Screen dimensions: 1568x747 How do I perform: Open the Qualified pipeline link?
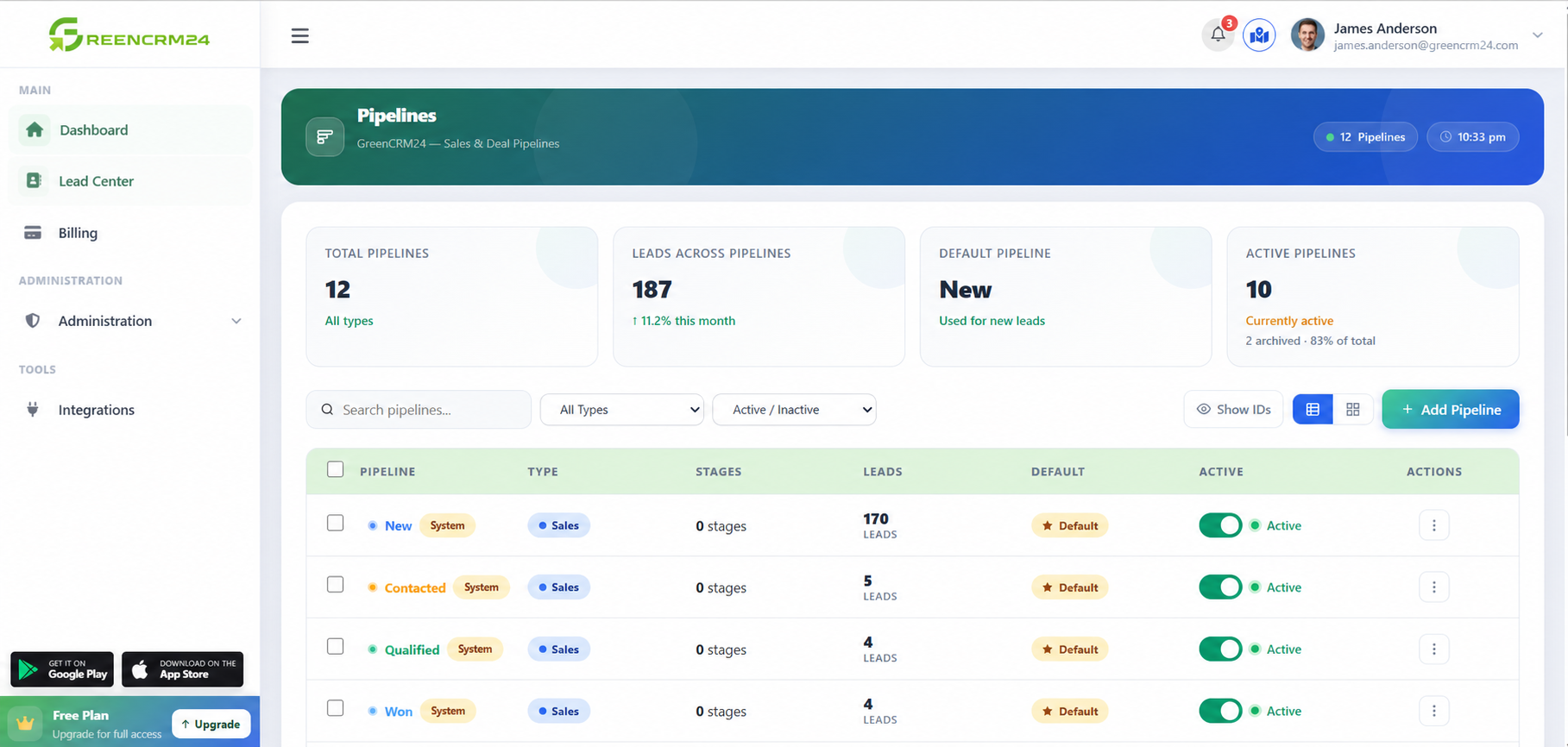412,650
